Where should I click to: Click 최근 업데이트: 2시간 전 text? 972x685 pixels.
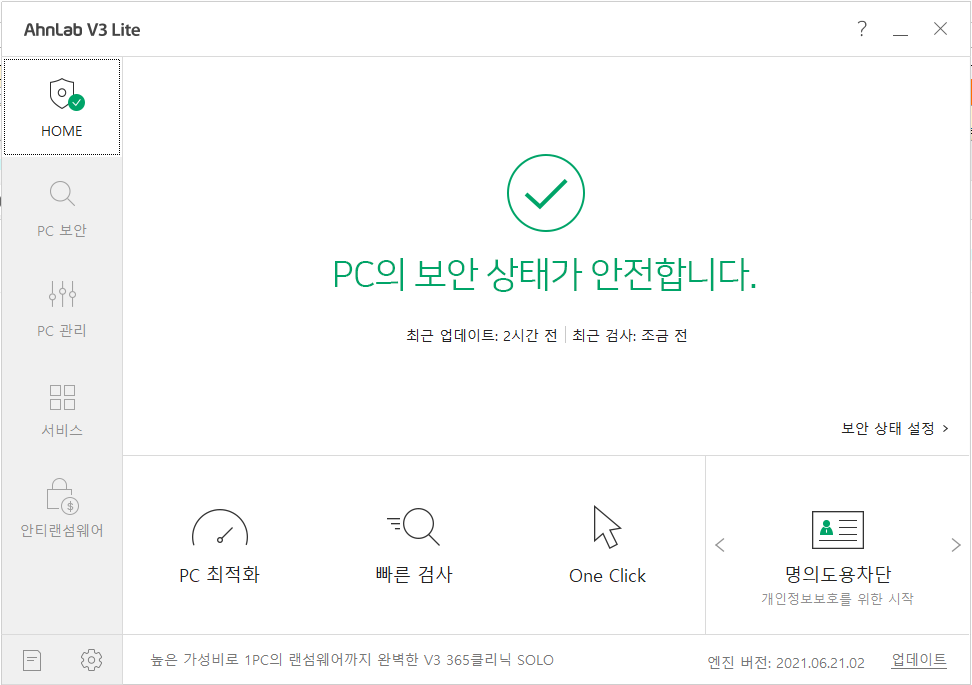pyautogui.click(x=482, y=336)
